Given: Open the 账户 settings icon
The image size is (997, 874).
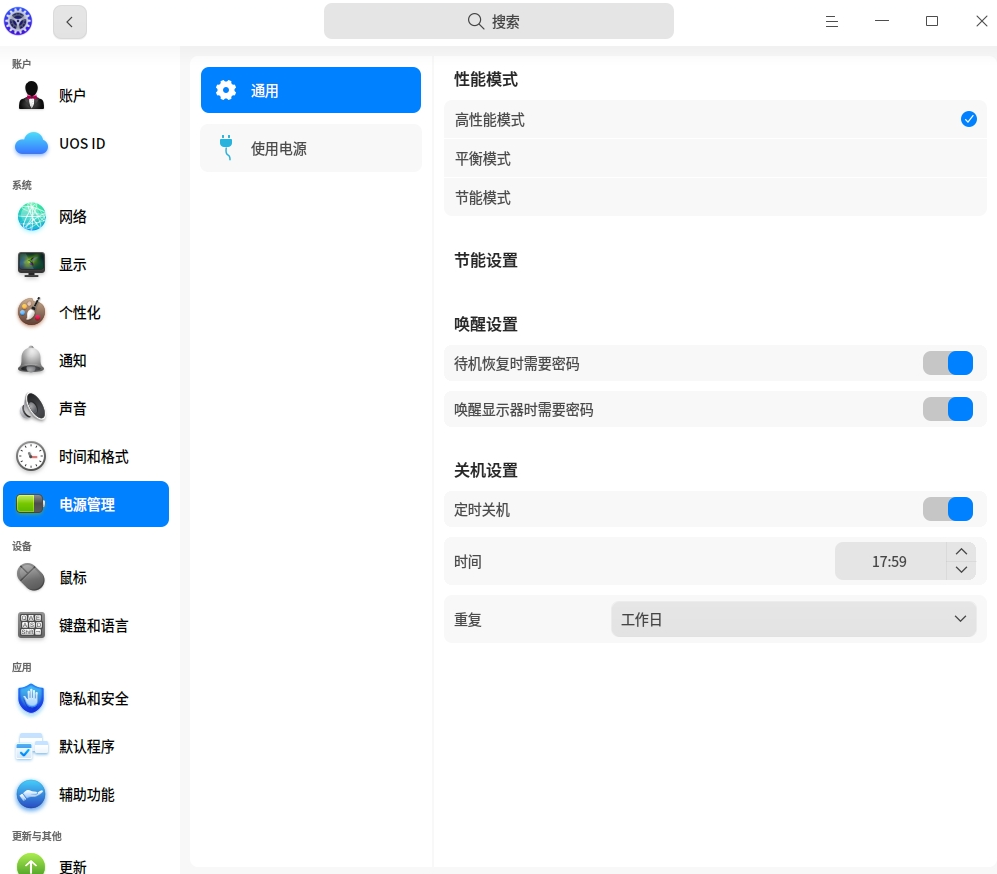Looking at the screenshot, I should (x=31, y=95).
